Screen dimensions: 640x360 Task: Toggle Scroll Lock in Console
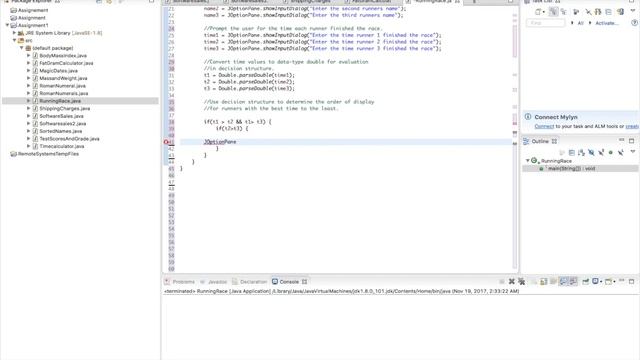(x=544, y=282)
